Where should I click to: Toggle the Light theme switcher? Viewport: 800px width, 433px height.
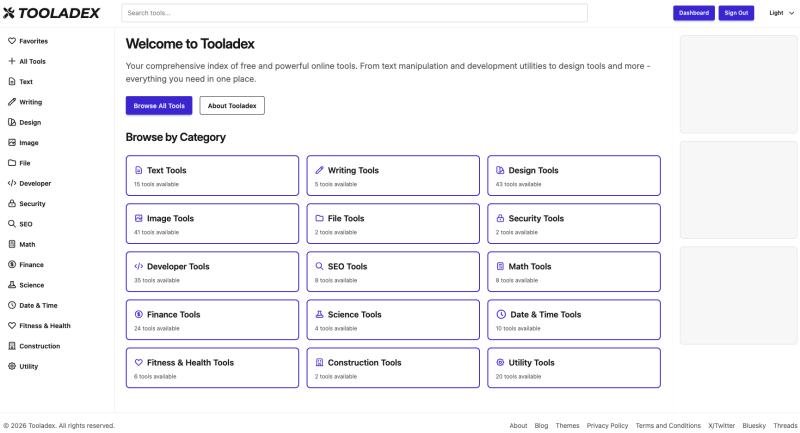(x=776, y=13)
